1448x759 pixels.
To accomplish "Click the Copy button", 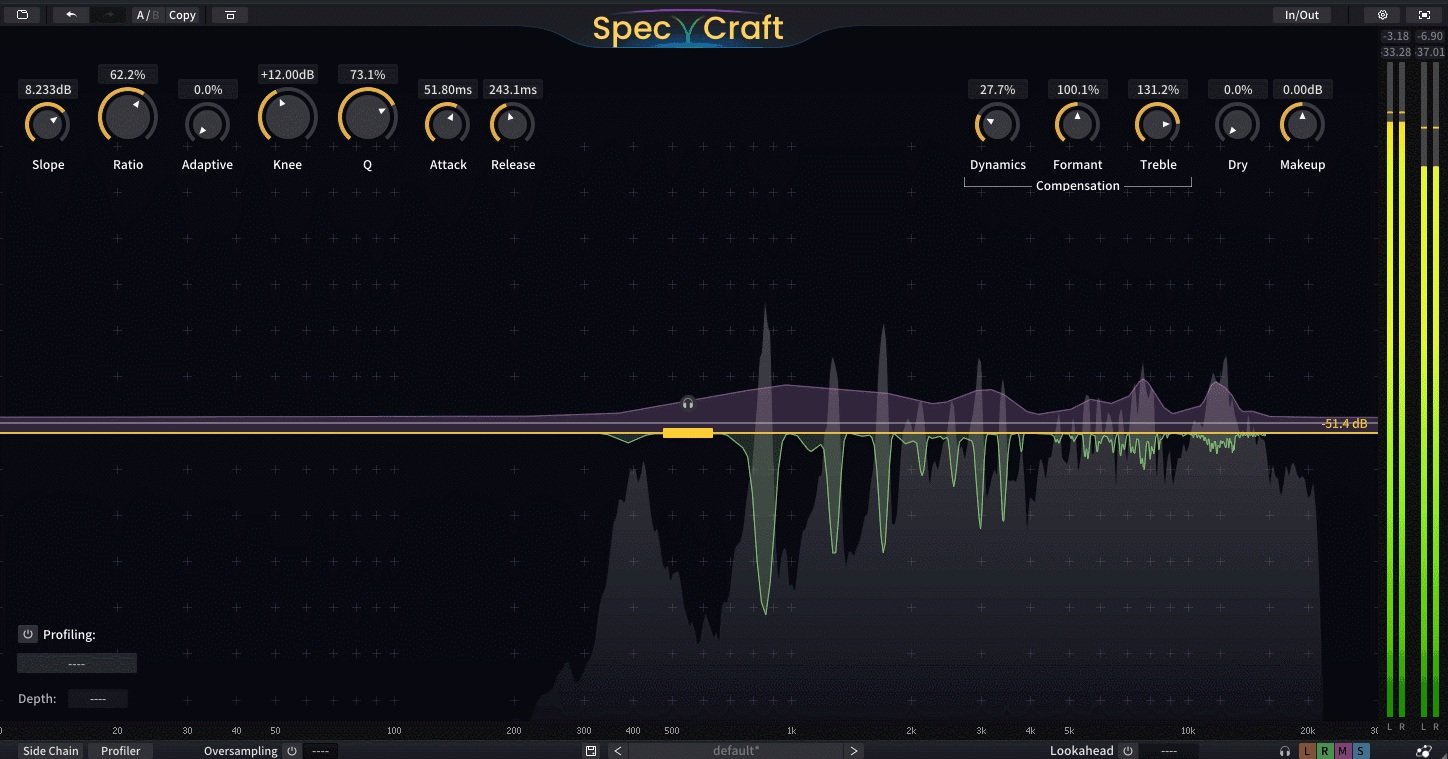I will pos(183,15).
